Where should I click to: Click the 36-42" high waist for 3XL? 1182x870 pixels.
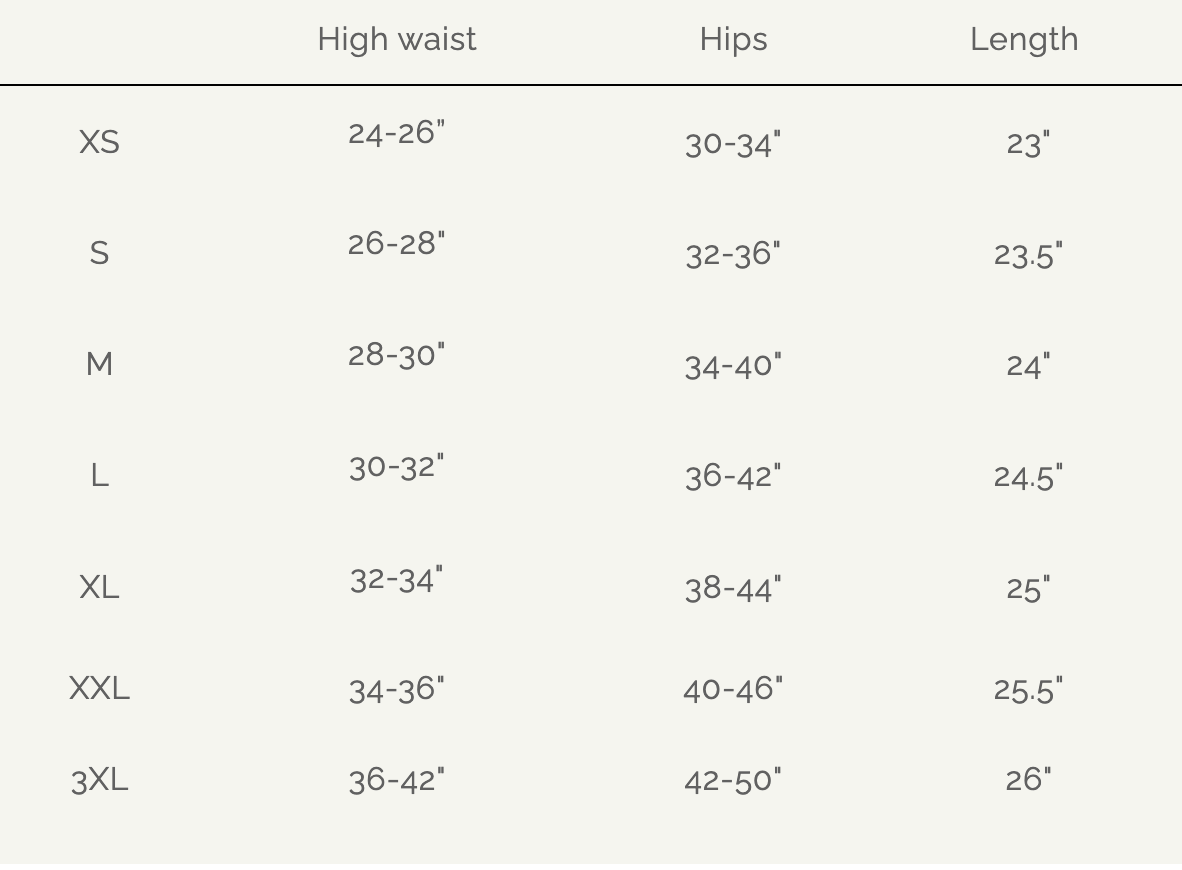pyautogui.click(x=397, y=780)
